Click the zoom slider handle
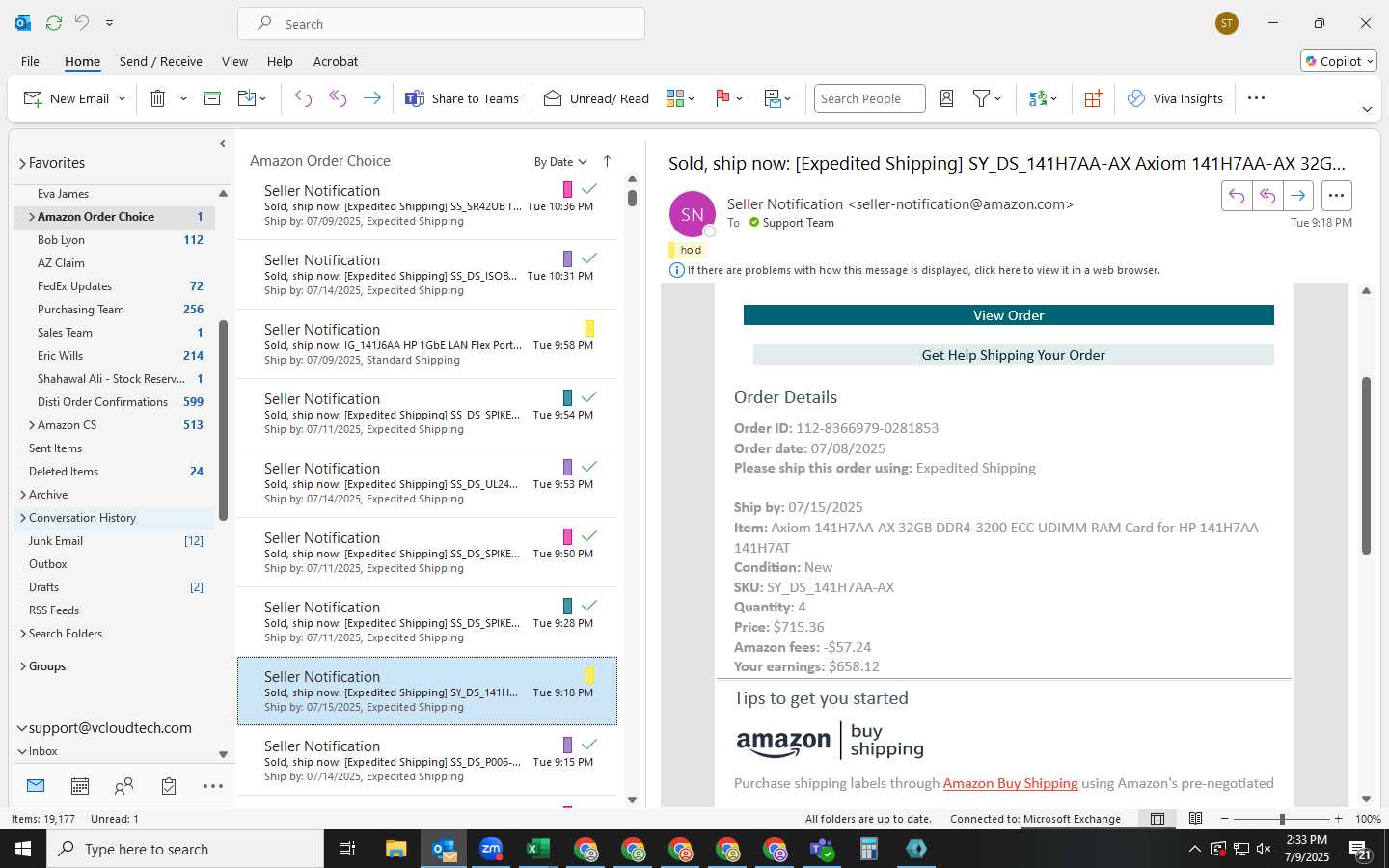The width and height of the screenshot is (1389, 868). [1282, 819]
